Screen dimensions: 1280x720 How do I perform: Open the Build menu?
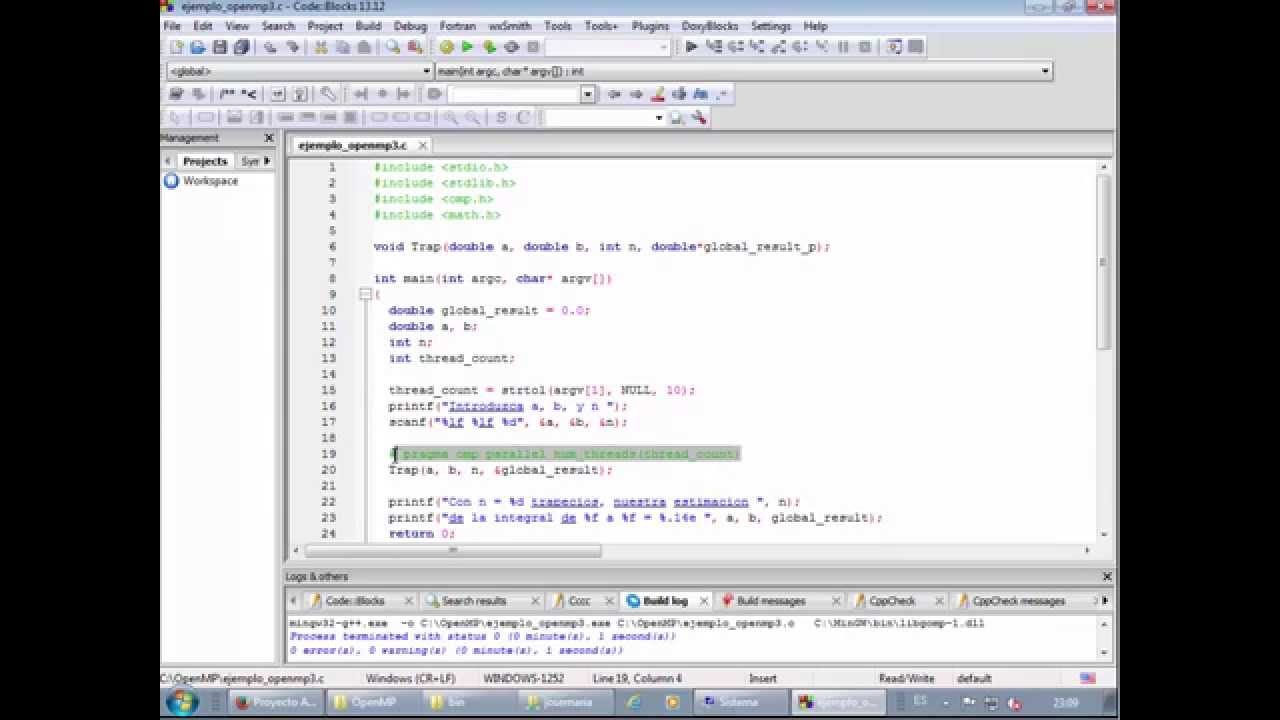[368, 26]
